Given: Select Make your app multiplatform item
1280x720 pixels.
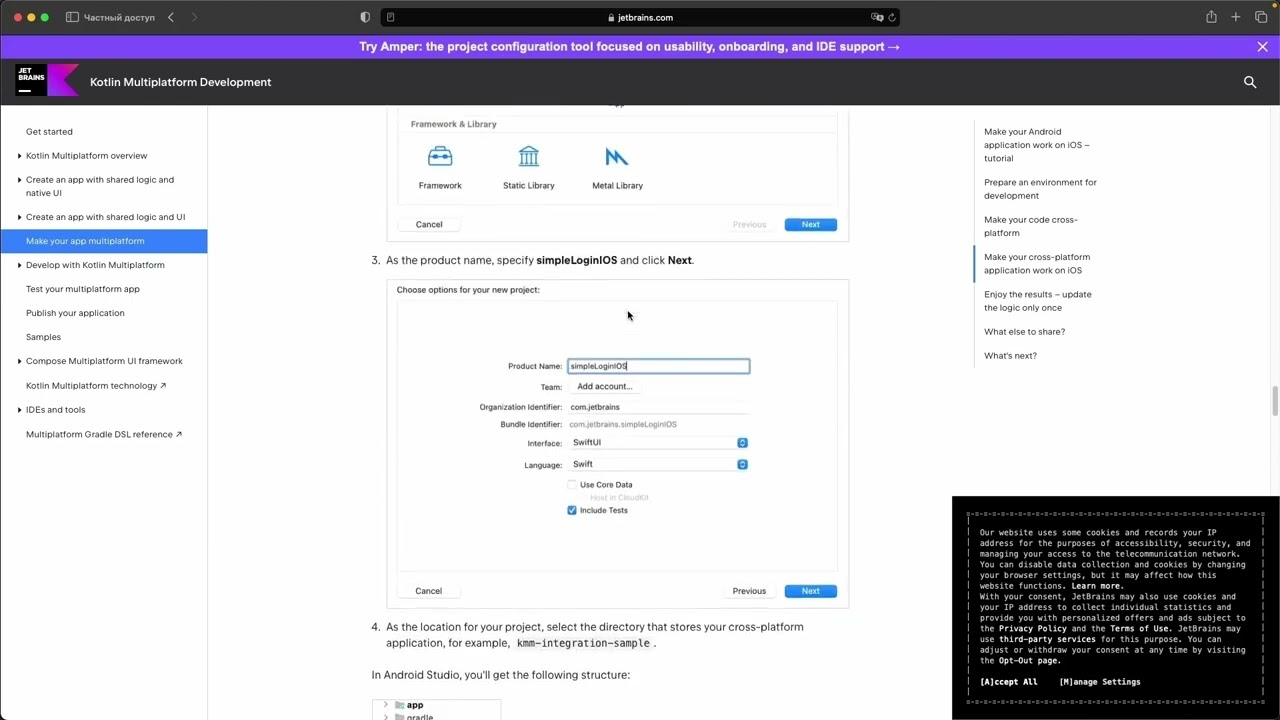Looking at the screenshot, I should 104,241.
